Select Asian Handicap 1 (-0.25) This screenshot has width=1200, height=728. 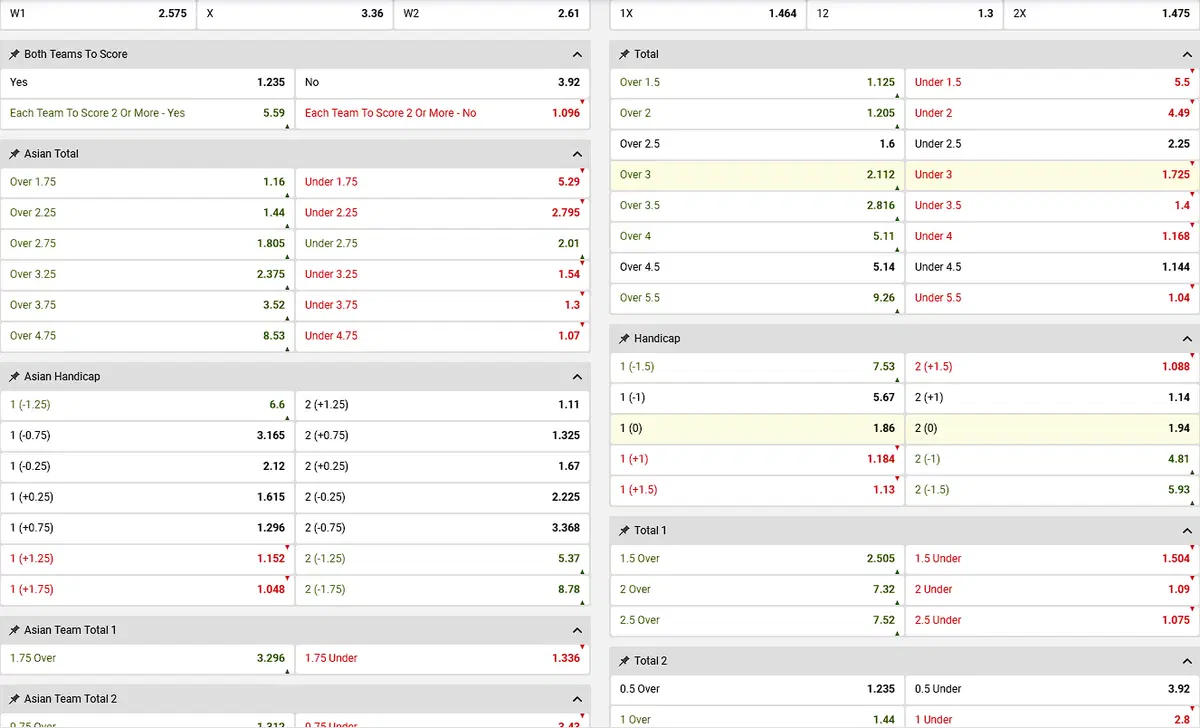coord(147,467)
